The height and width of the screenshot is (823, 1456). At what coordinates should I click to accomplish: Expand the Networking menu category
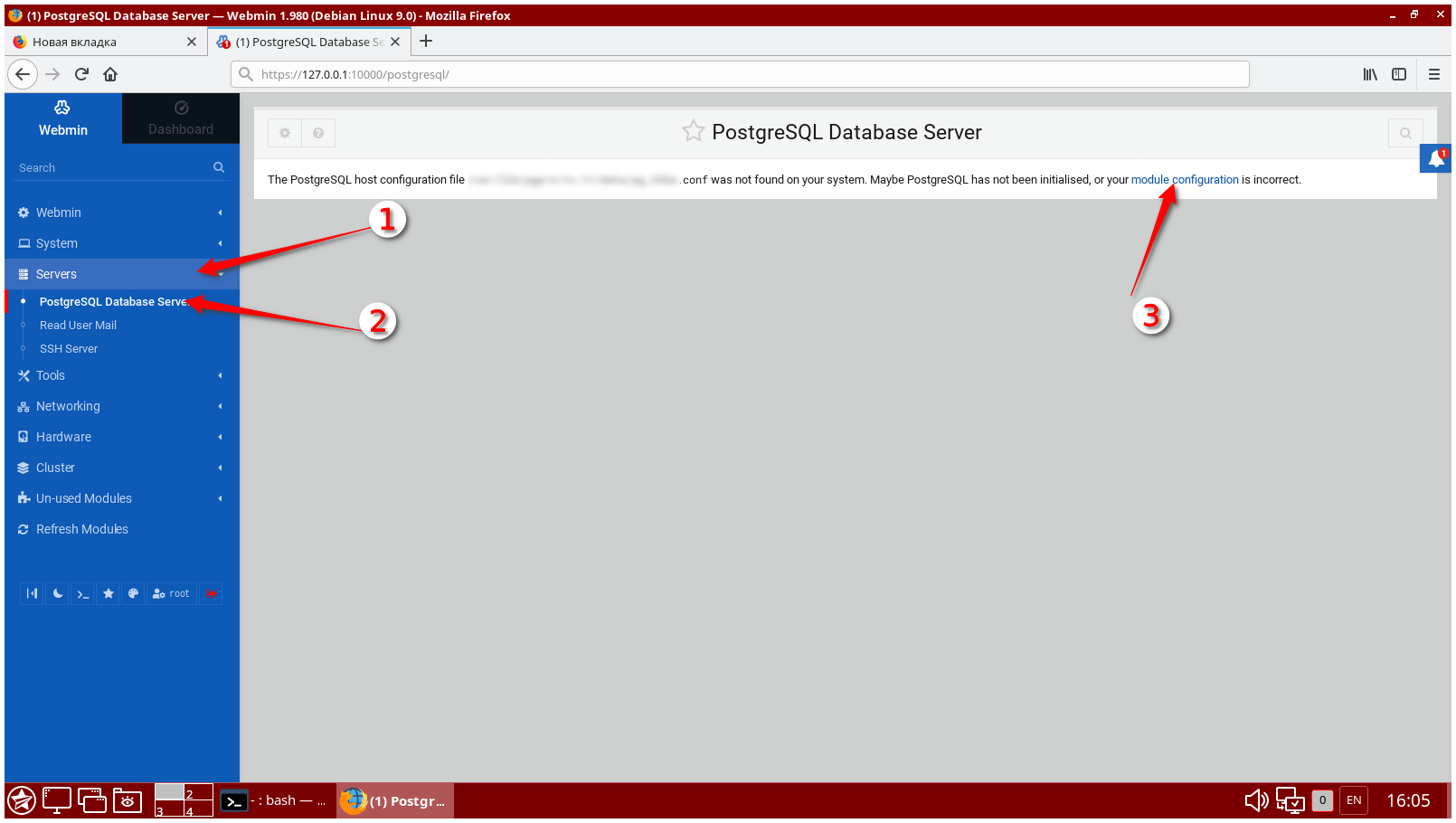click(x=122, y=406)
